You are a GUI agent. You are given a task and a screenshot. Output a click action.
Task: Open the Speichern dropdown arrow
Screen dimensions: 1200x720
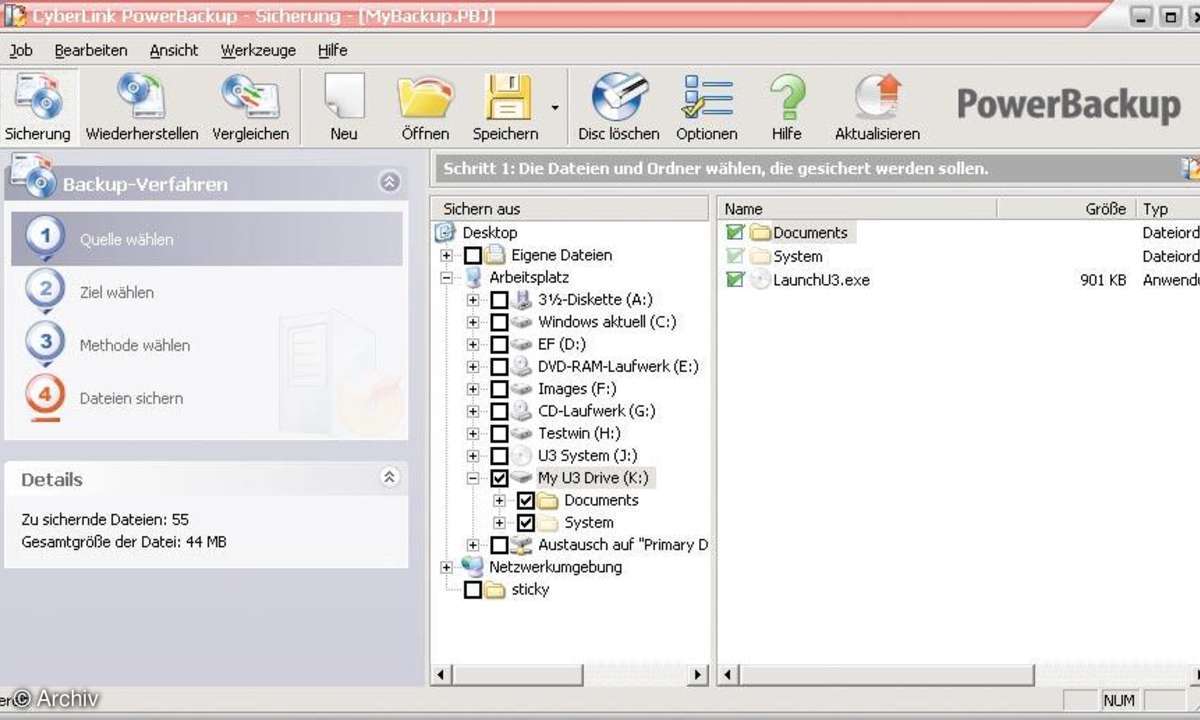(555, 107)
